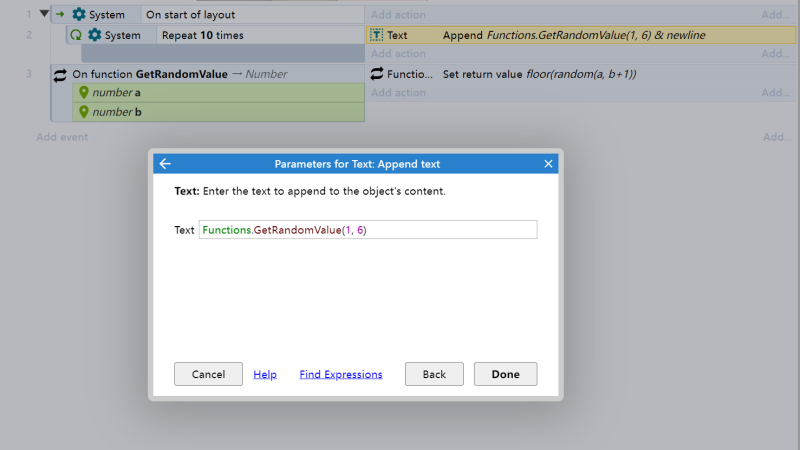This screenshot has width=800, height=450.
Task: Select the Repeat loop icon in event 2
Action: coord(76,35)
